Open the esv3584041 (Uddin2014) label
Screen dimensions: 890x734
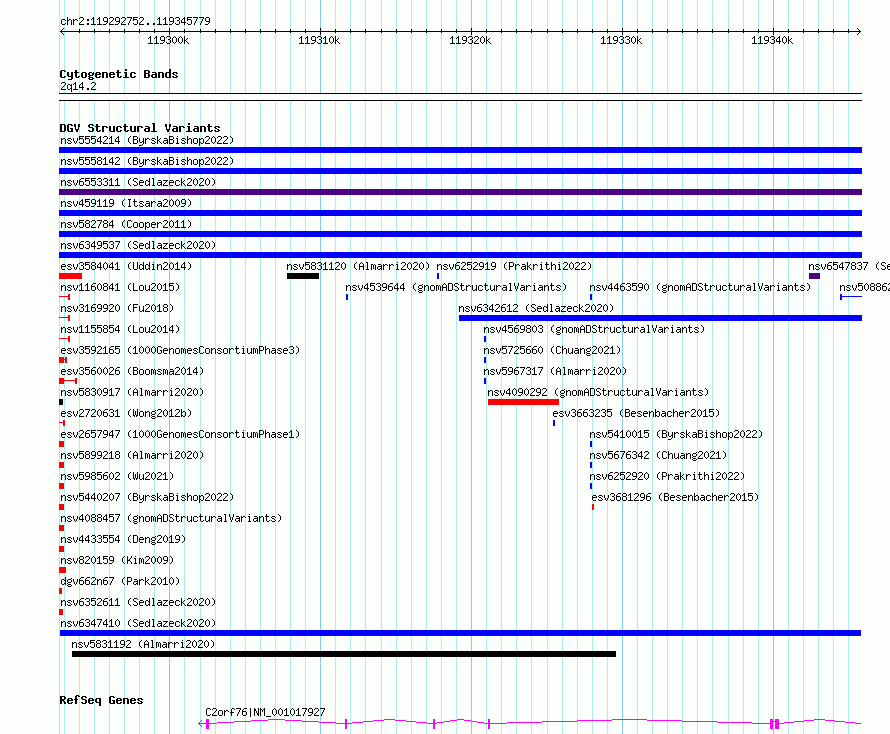126,266
